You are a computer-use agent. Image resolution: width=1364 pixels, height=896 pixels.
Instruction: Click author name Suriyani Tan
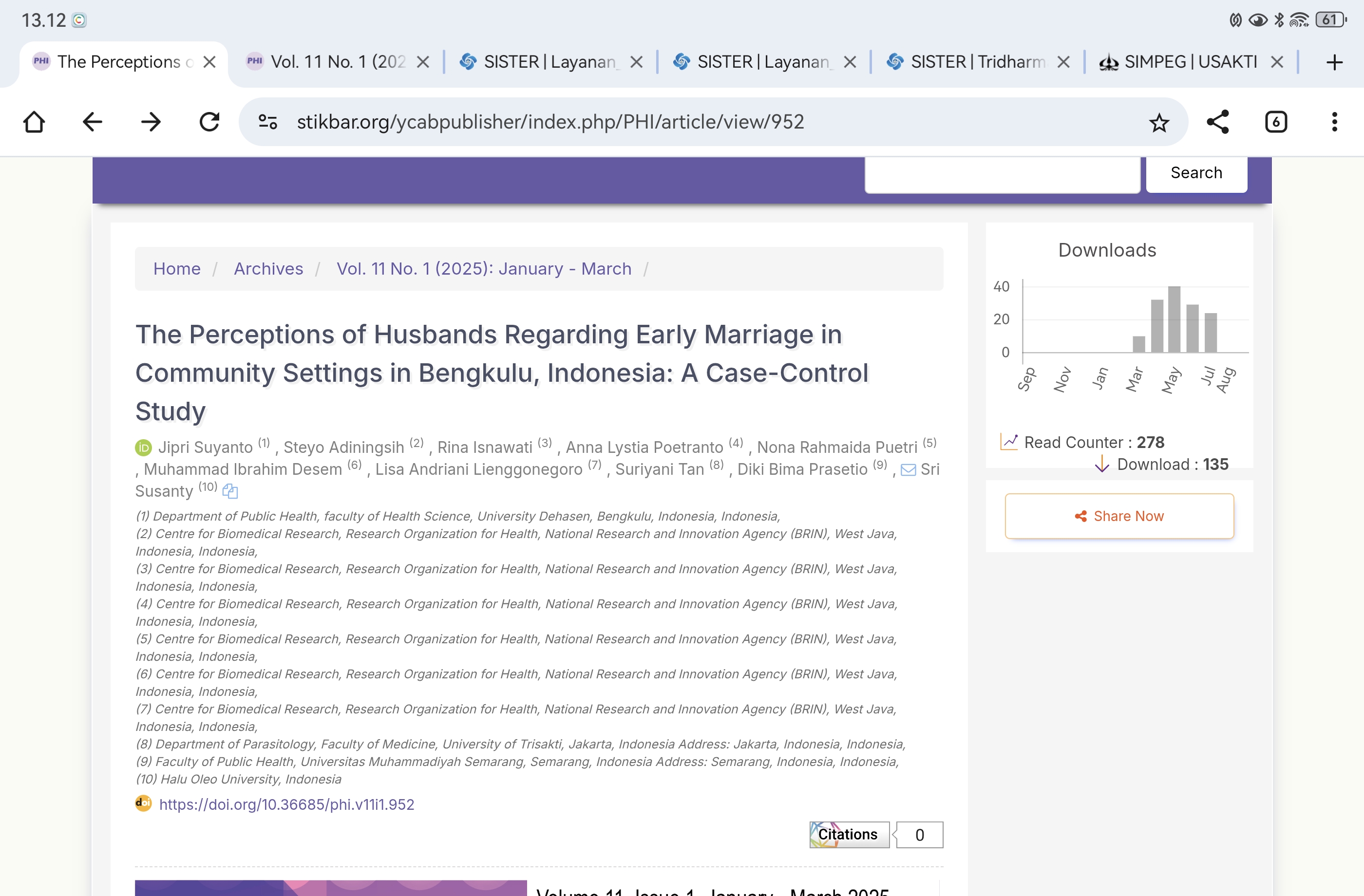pos(659,469)
